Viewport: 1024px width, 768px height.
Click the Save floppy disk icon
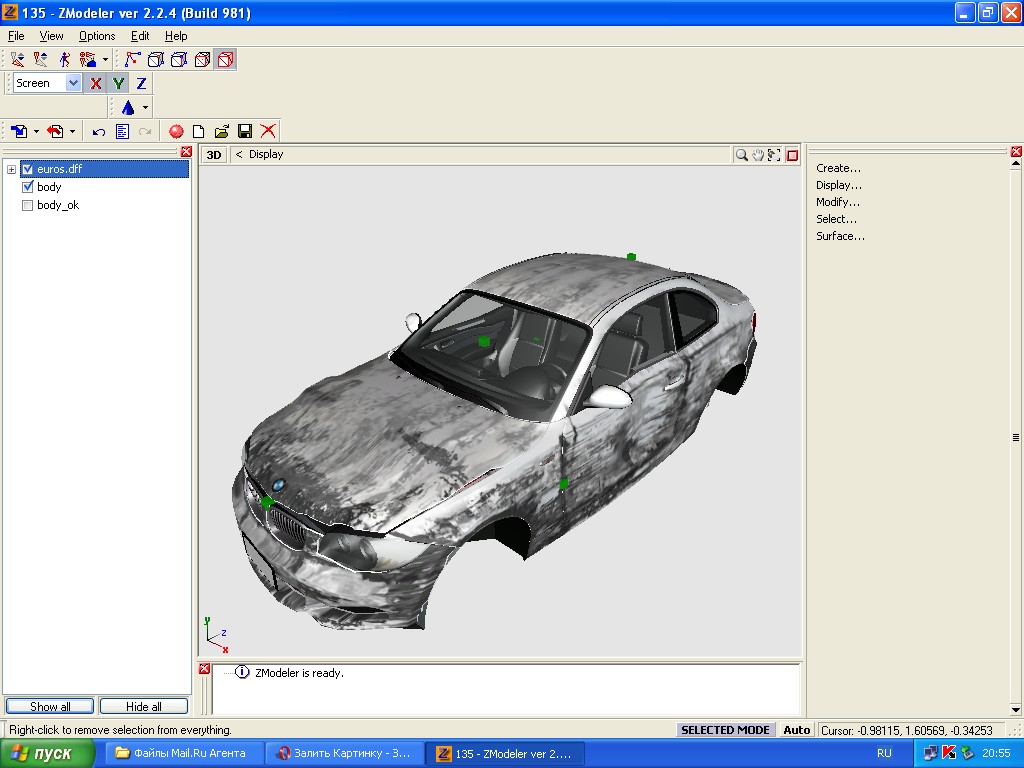tap(245, 131)
